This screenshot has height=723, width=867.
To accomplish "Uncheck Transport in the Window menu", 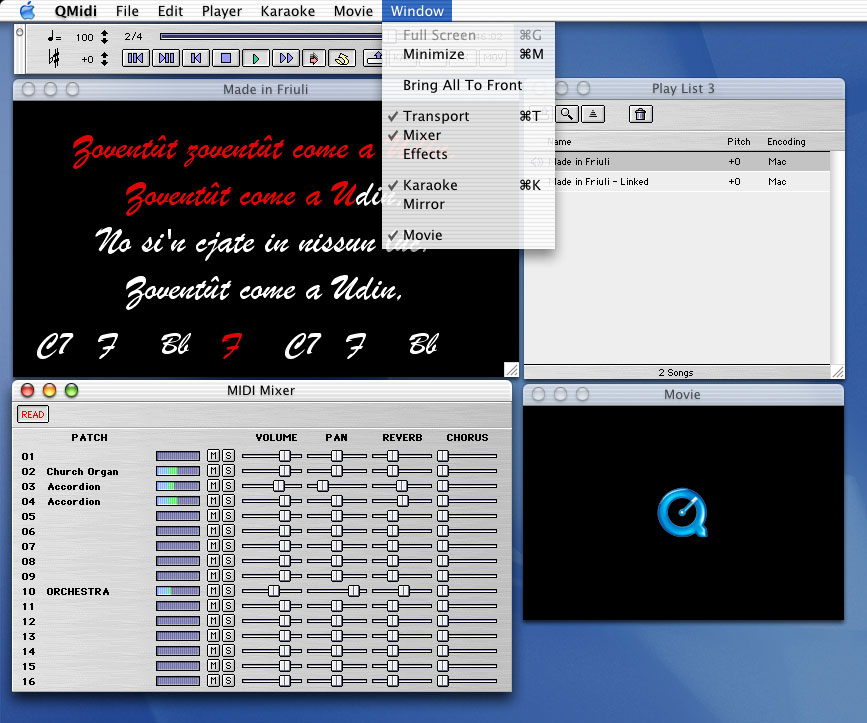I will [468, 116].
